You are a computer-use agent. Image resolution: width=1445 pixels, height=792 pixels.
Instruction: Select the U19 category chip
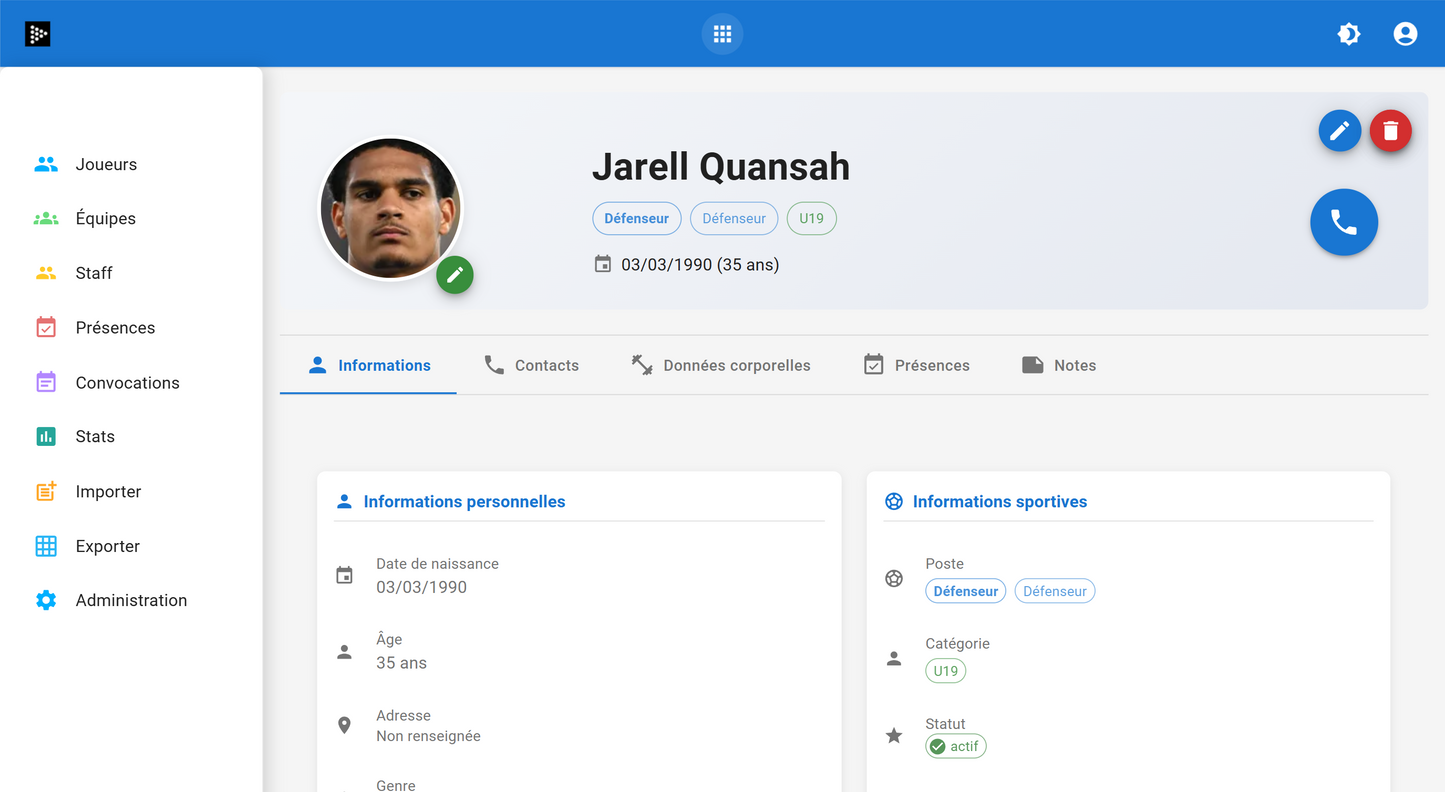point(945,670)
